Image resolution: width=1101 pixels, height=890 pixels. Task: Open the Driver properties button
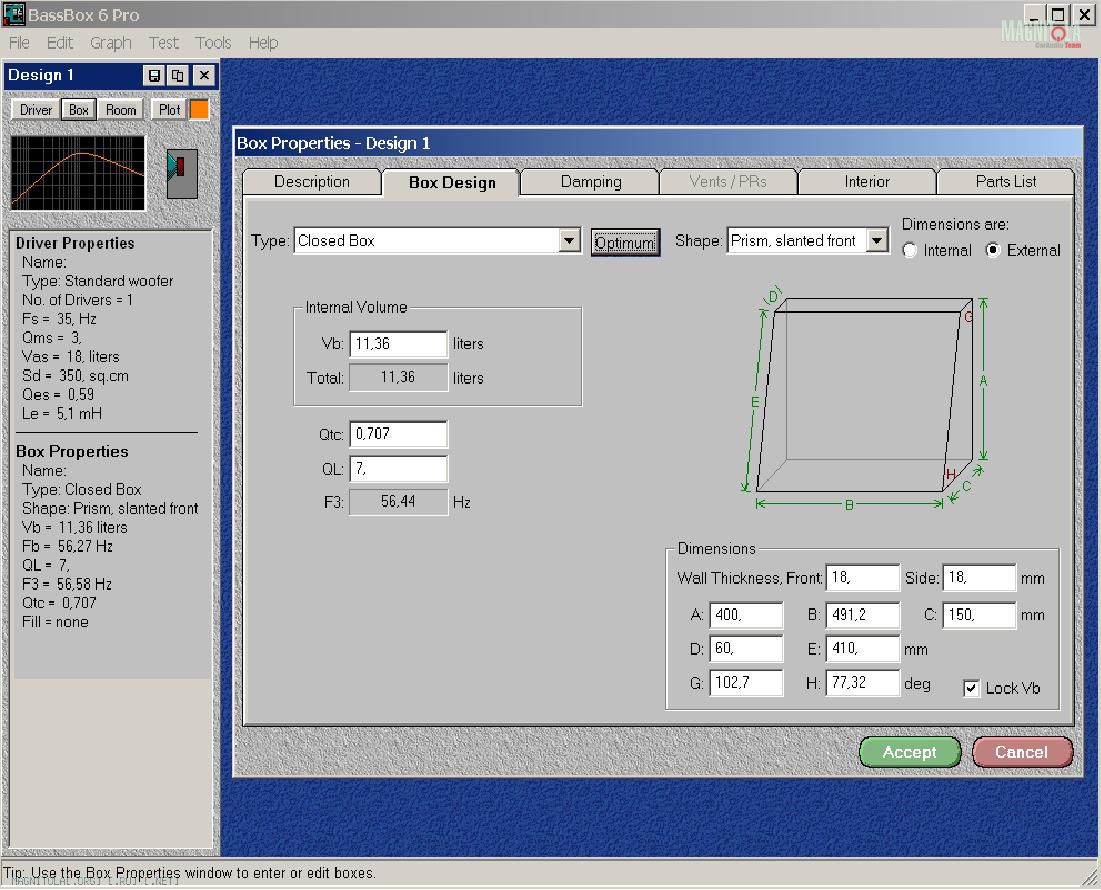pyautogui.click(x=36, y=109)
